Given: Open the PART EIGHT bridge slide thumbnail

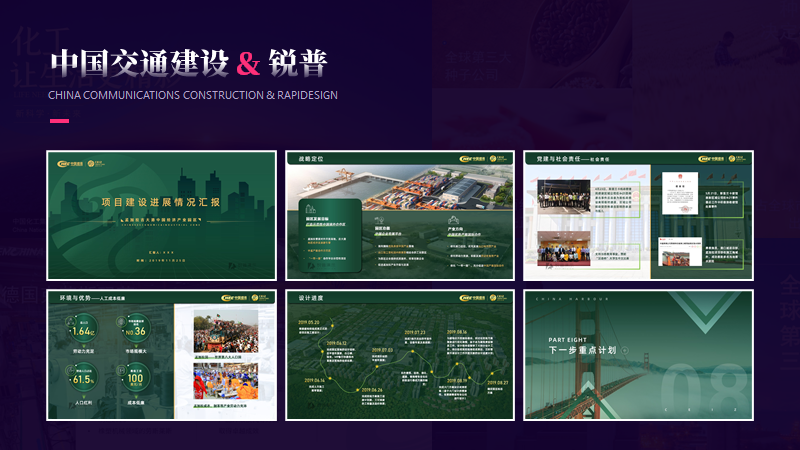Looking at the screenshot, I should pyautogui.click(x=638, y=355).
